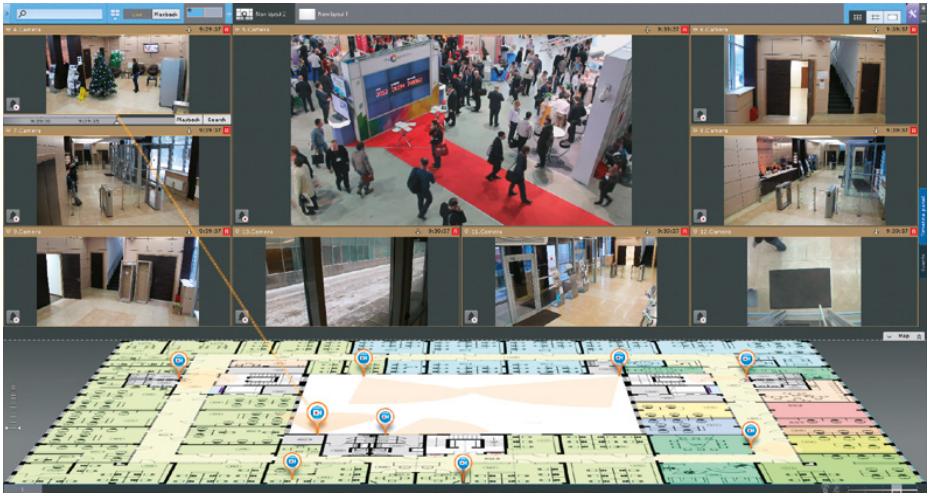Click the Search button under camera 4

coord(217,119)
